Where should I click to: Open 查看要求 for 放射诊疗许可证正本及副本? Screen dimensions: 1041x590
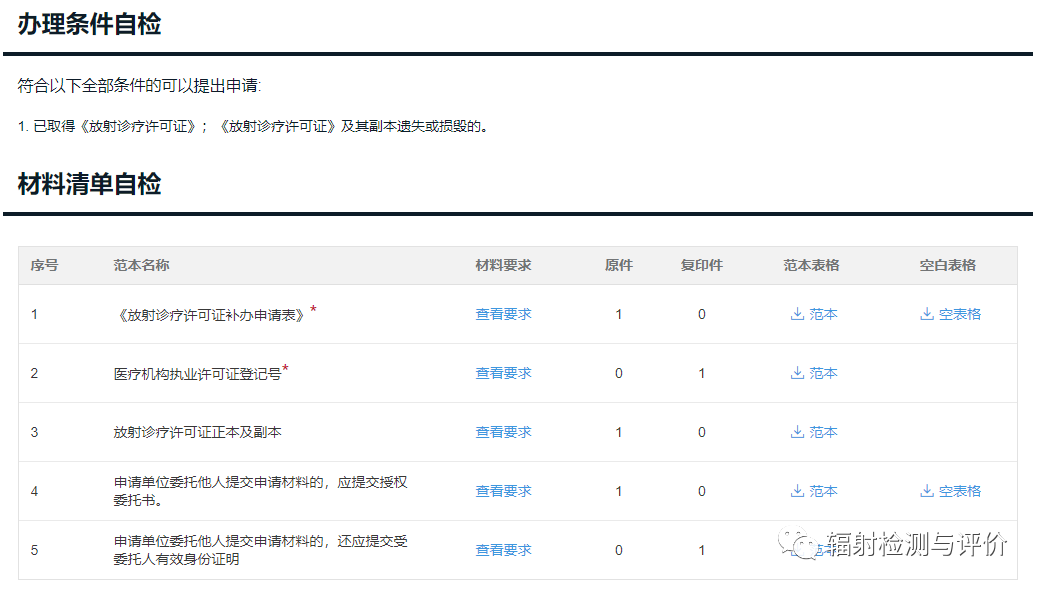tap(503, 431)
